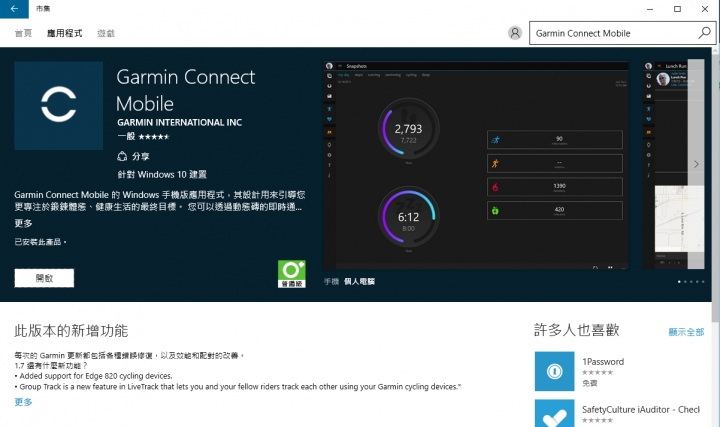Open the main Snapshots screenshot thumbnail
The image size is (720, 427).
476,165
